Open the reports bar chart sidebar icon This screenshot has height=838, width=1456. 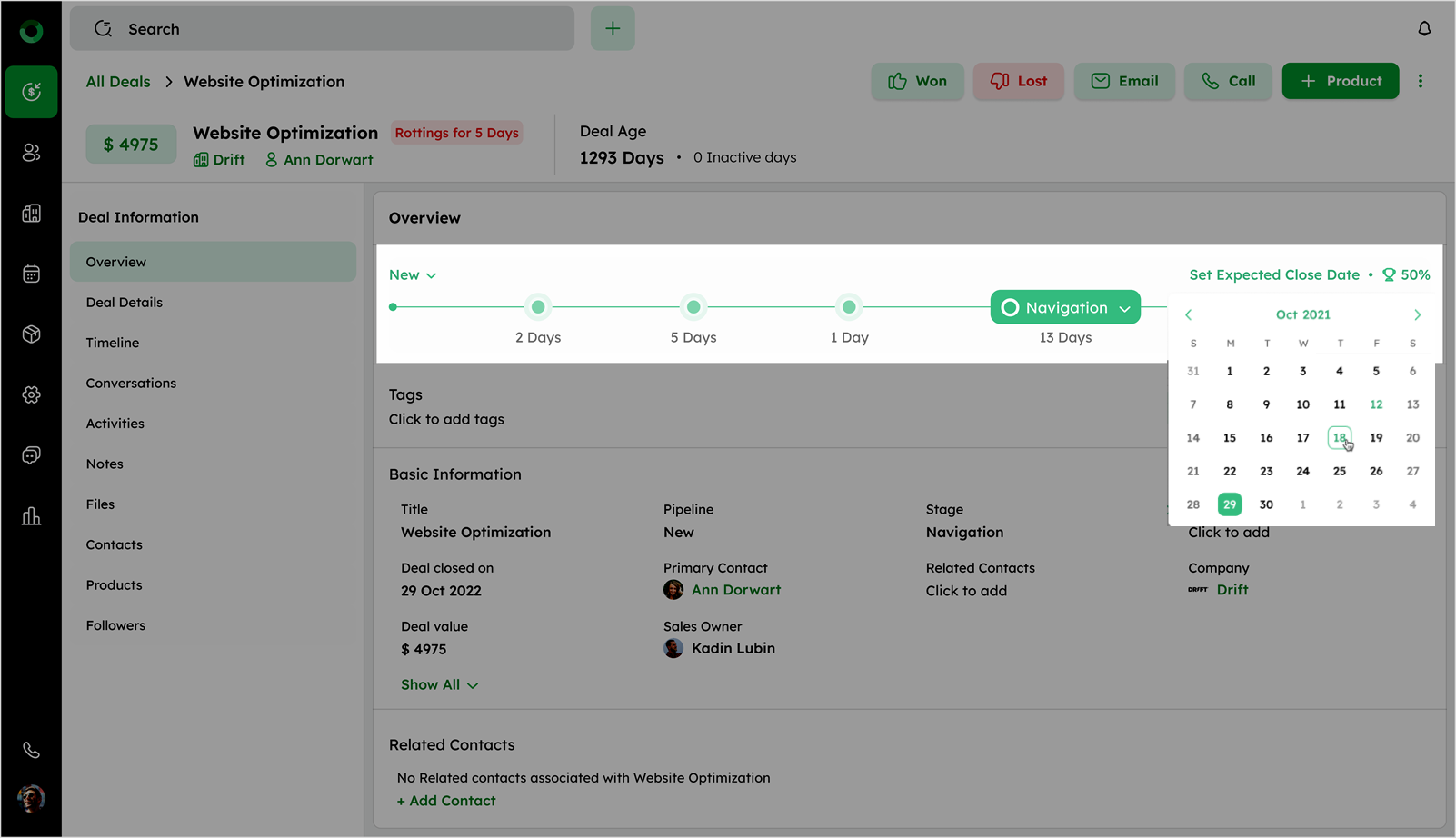31,516
